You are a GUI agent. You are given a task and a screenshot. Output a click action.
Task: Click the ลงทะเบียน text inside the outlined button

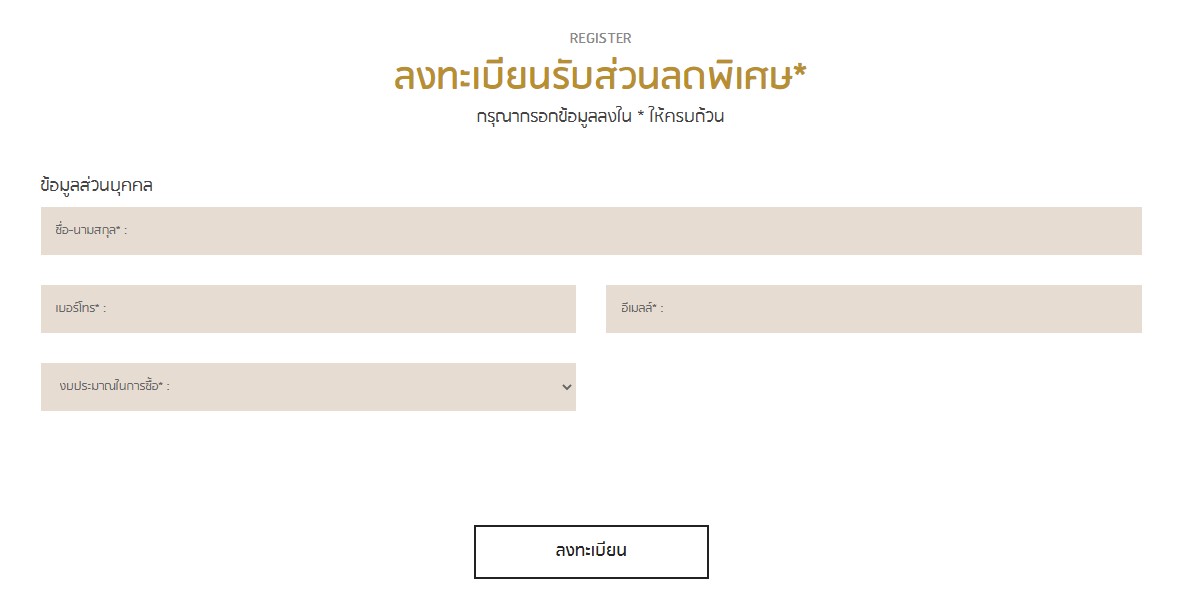point(591,550)
